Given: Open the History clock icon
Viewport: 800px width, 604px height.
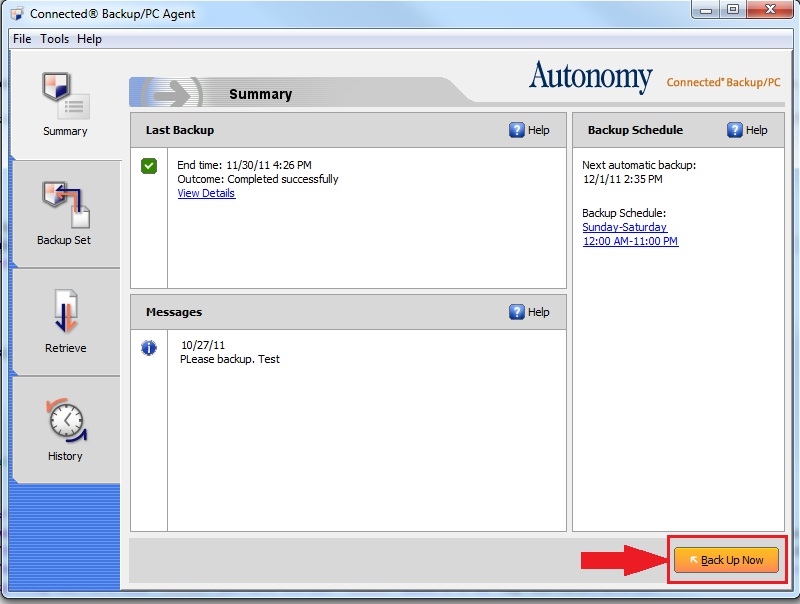Looking at the screenshot, I should point(66,420).
